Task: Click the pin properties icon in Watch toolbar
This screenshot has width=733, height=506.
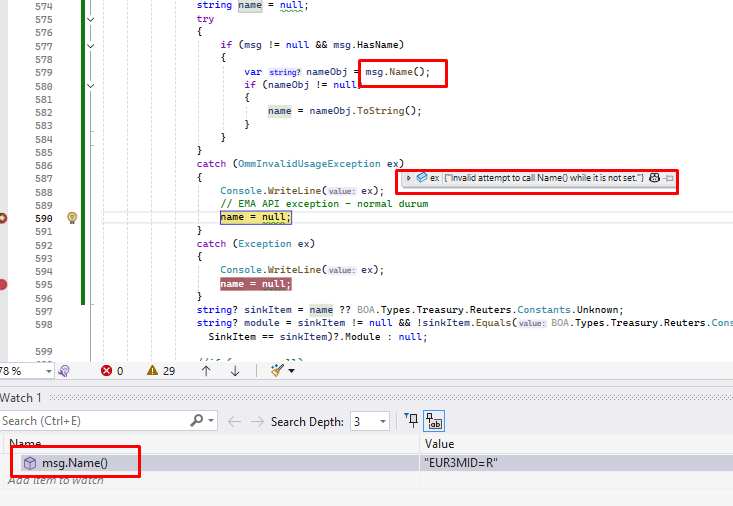Action: (x=411, y=420)
